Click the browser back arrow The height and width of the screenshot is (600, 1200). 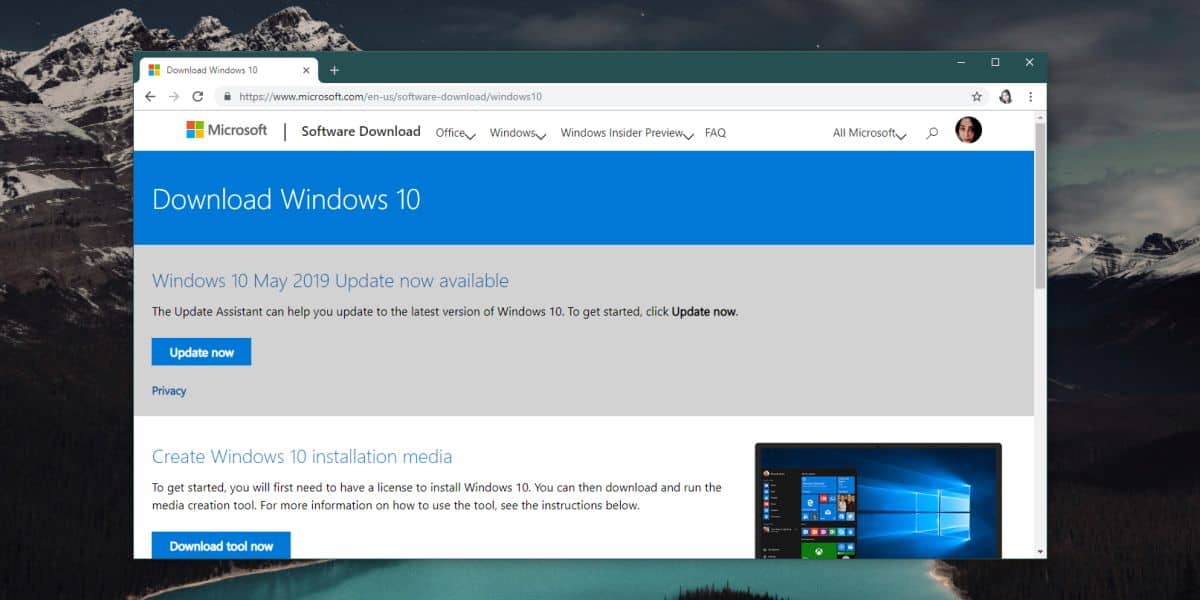[x=150, y=96]
